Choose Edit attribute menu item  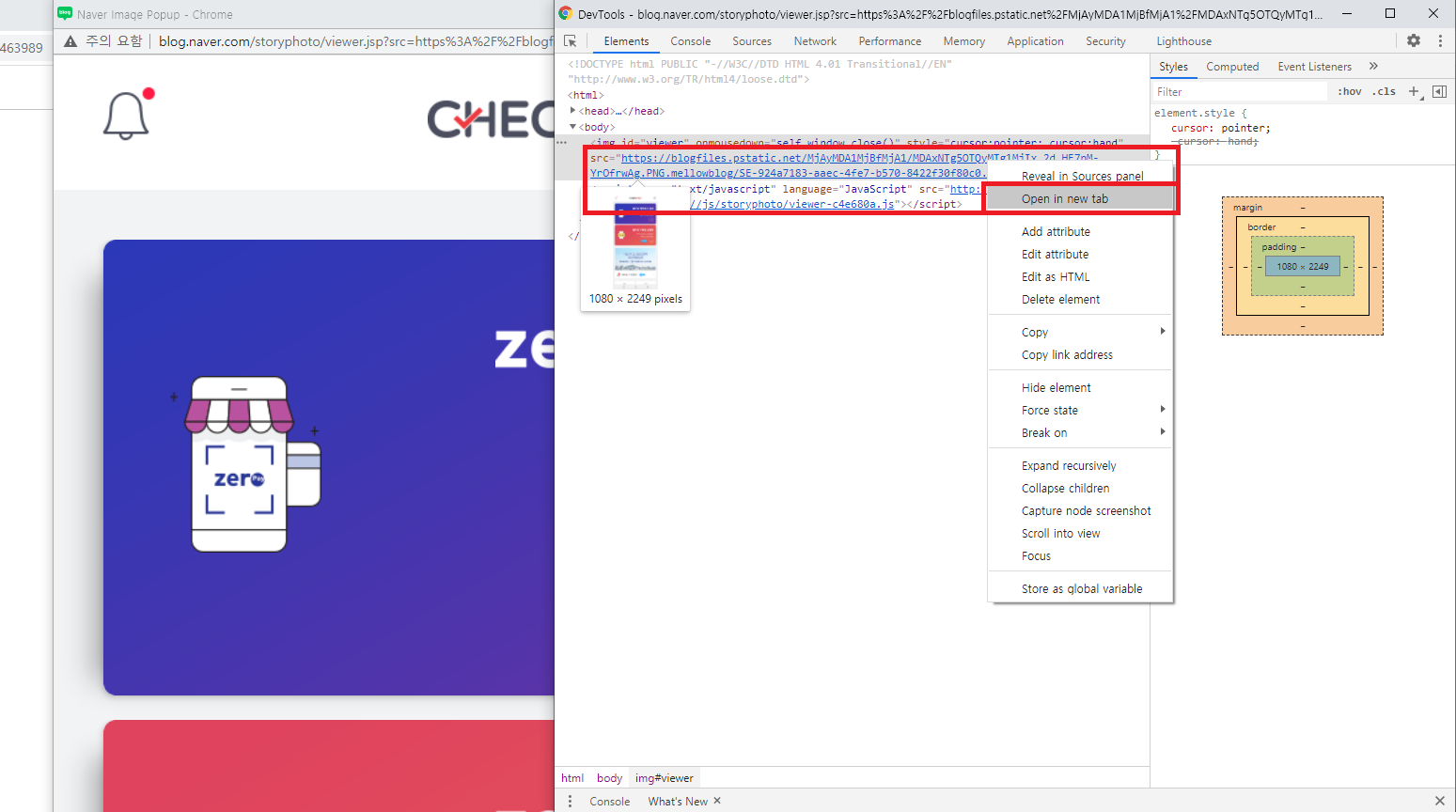pos(1080,254)
